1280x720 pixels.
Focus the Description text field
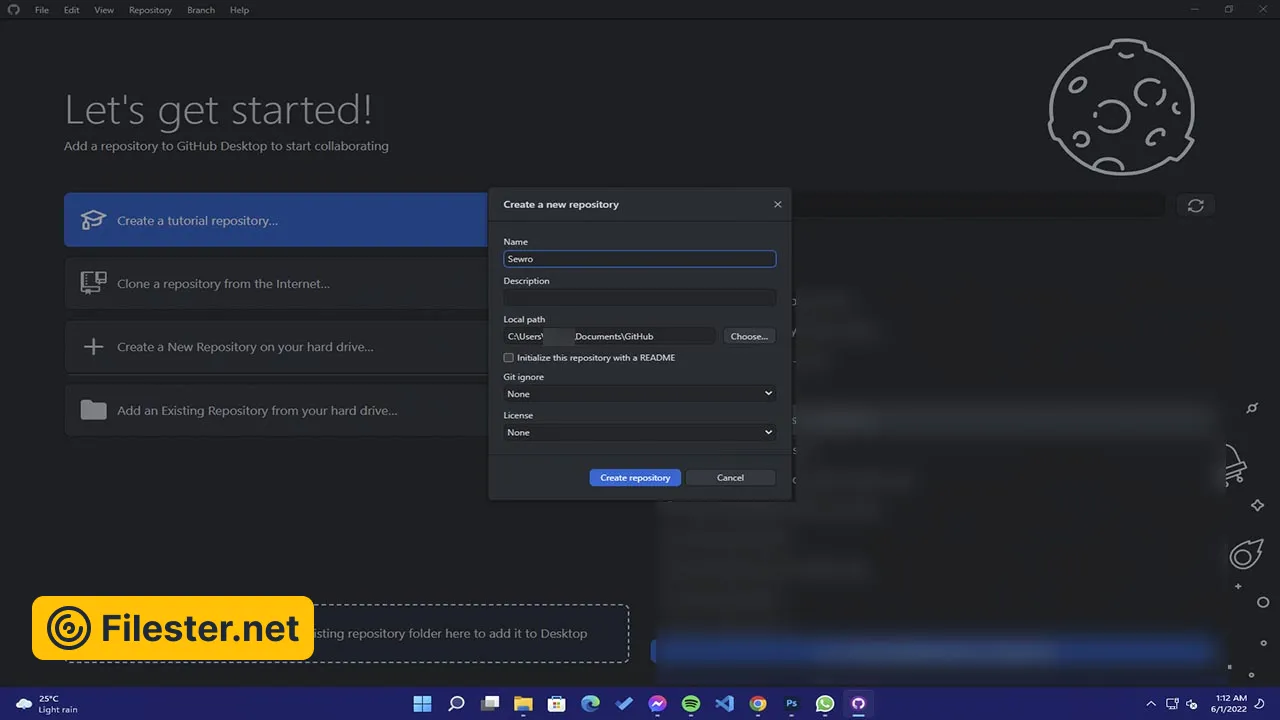tap(639, 298)
